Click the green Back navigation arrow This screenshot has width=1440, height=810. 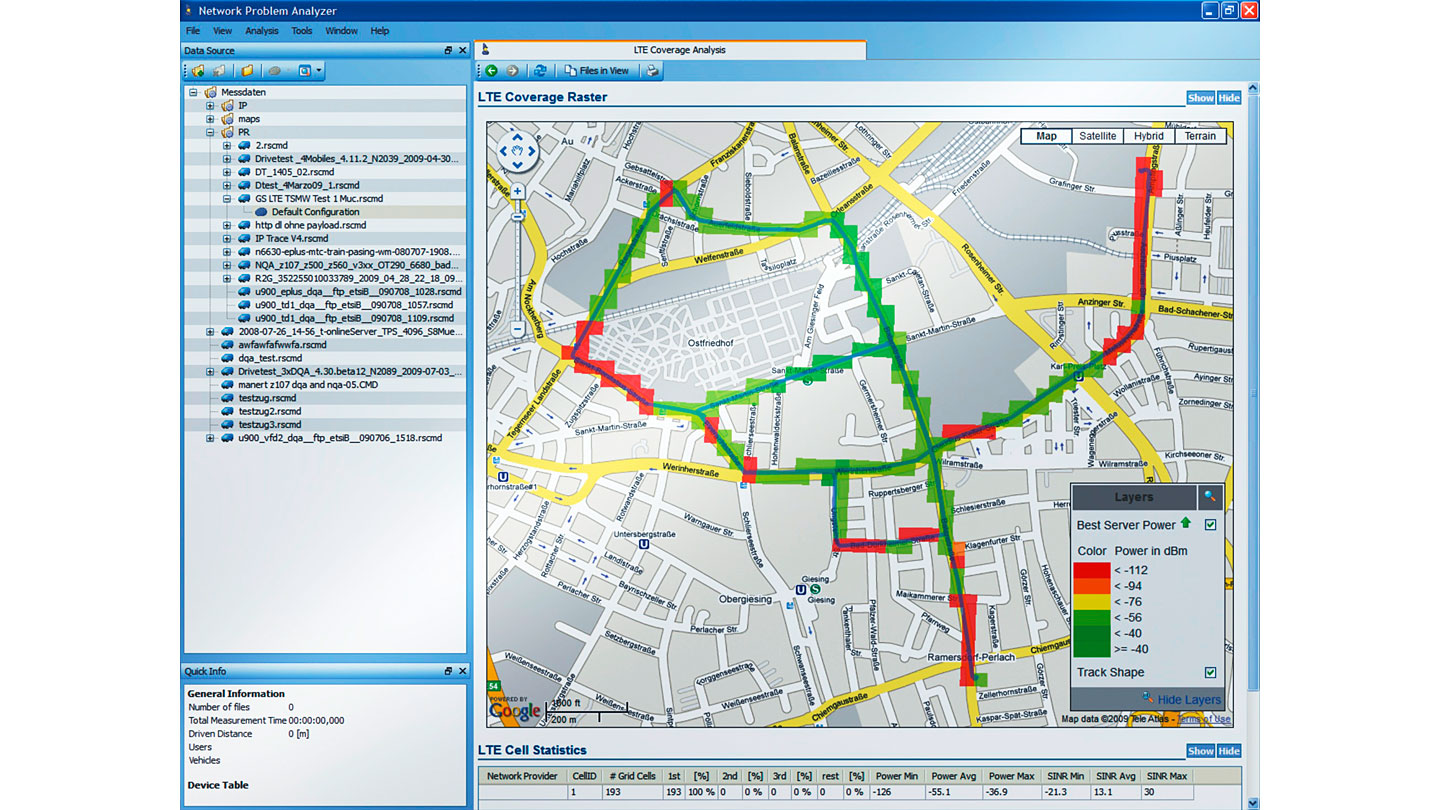click(x=491, y=71)
